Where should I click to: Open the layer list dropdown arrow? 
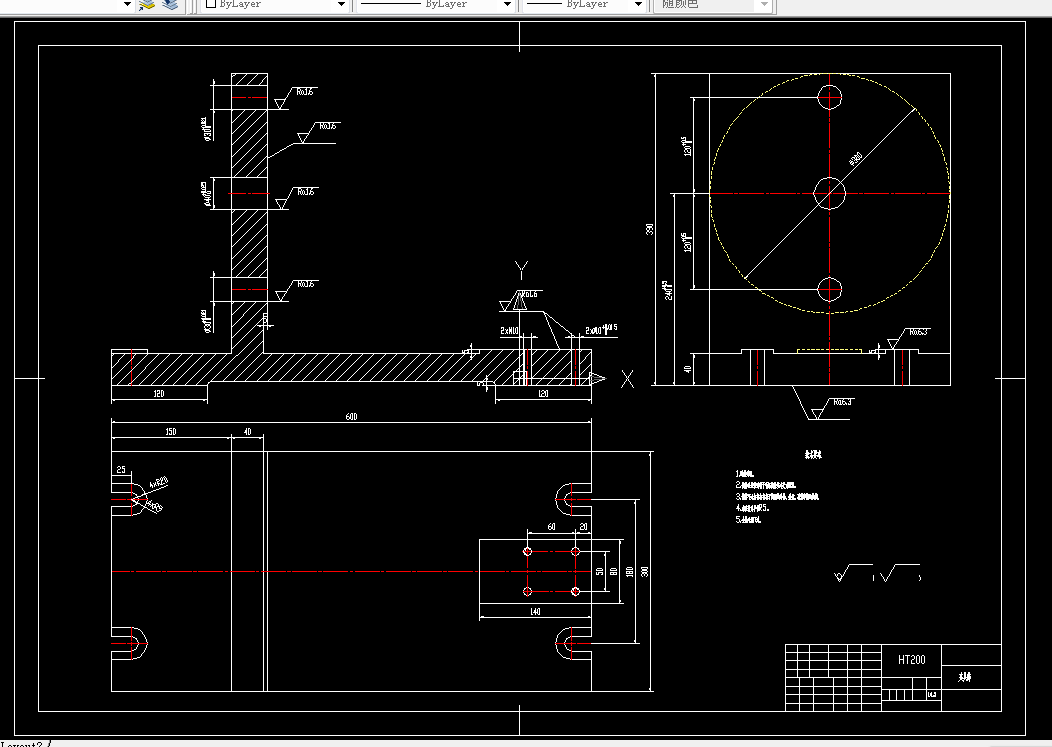[x=127, y=4]
